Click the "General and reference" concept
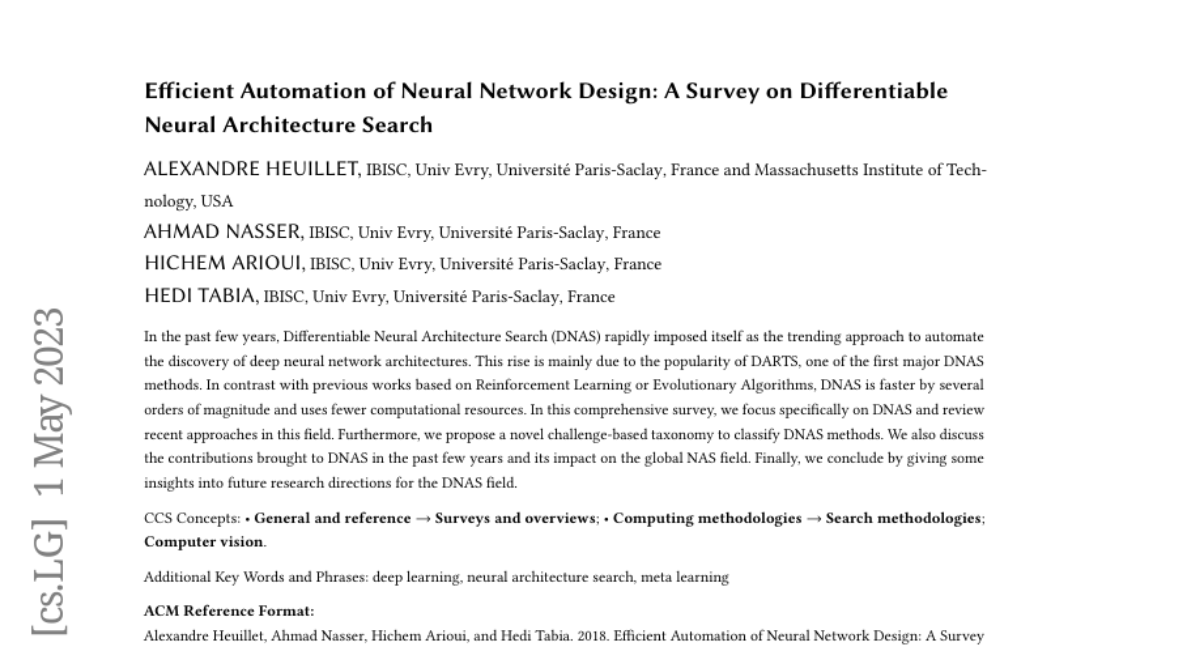This screenshot has width=1200, height=648. [333, 518]
